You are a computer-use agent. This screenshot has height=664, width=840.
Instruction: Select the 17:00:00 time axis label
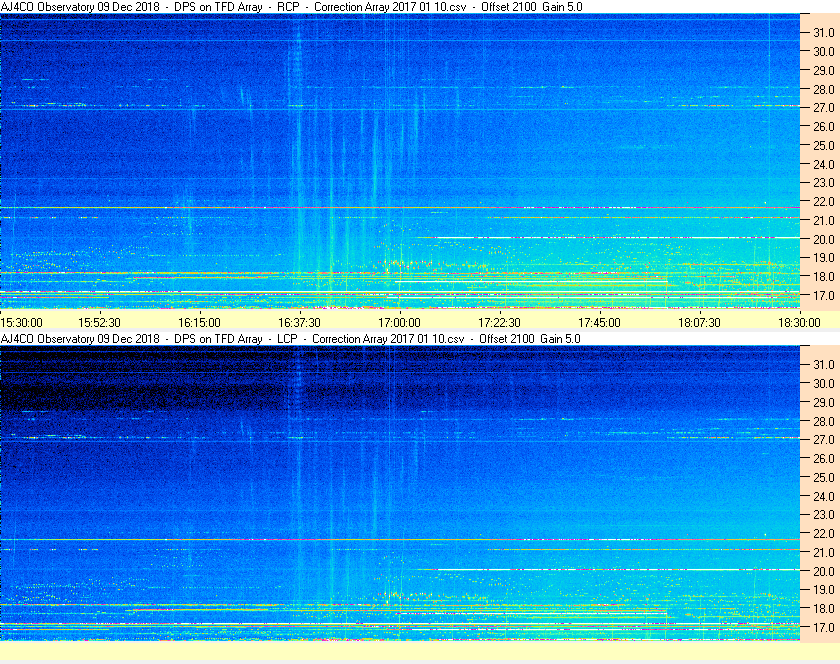click(400, 323)
